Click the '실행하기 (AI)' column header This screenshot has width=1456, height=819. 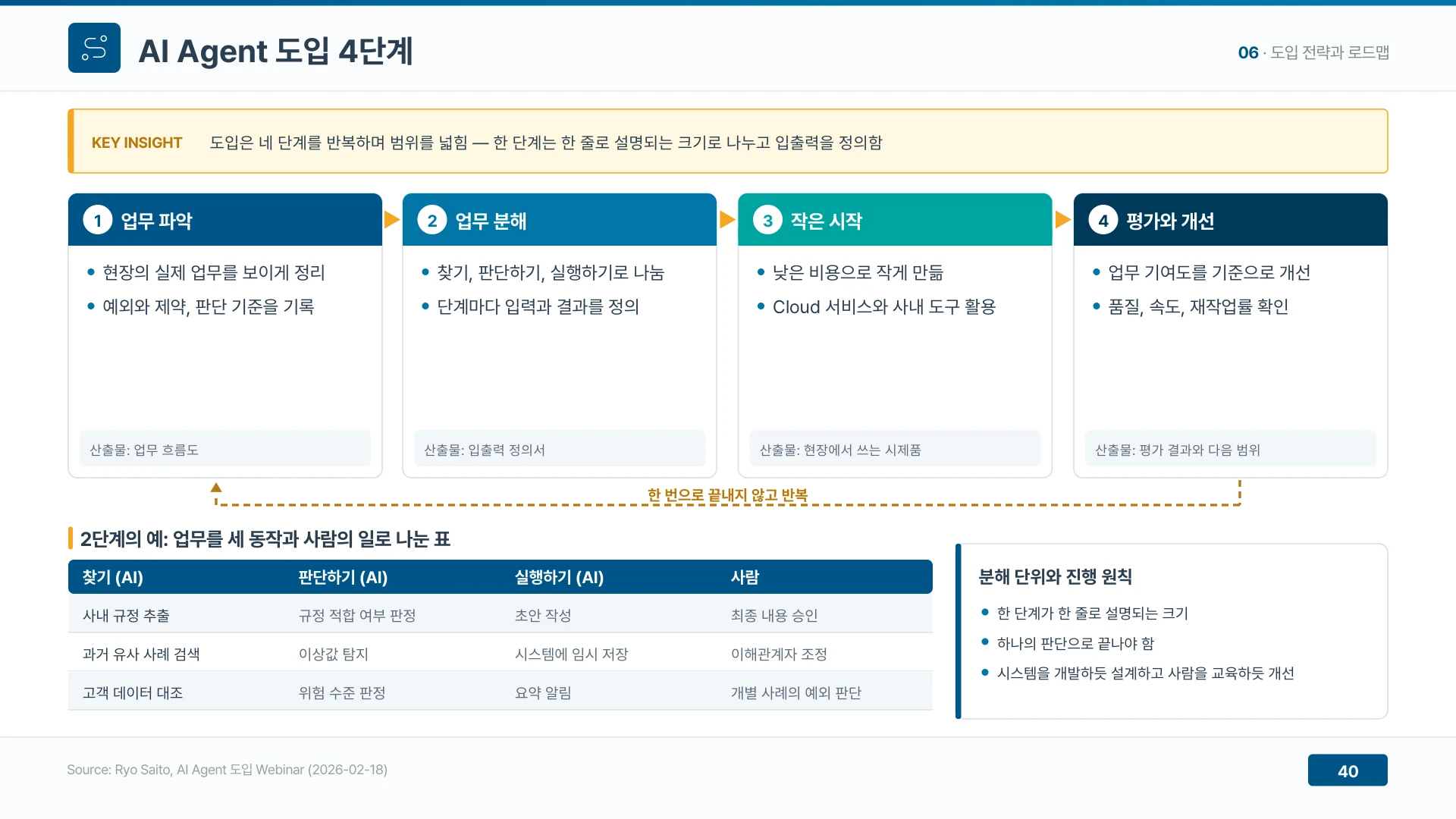[559, 577]
